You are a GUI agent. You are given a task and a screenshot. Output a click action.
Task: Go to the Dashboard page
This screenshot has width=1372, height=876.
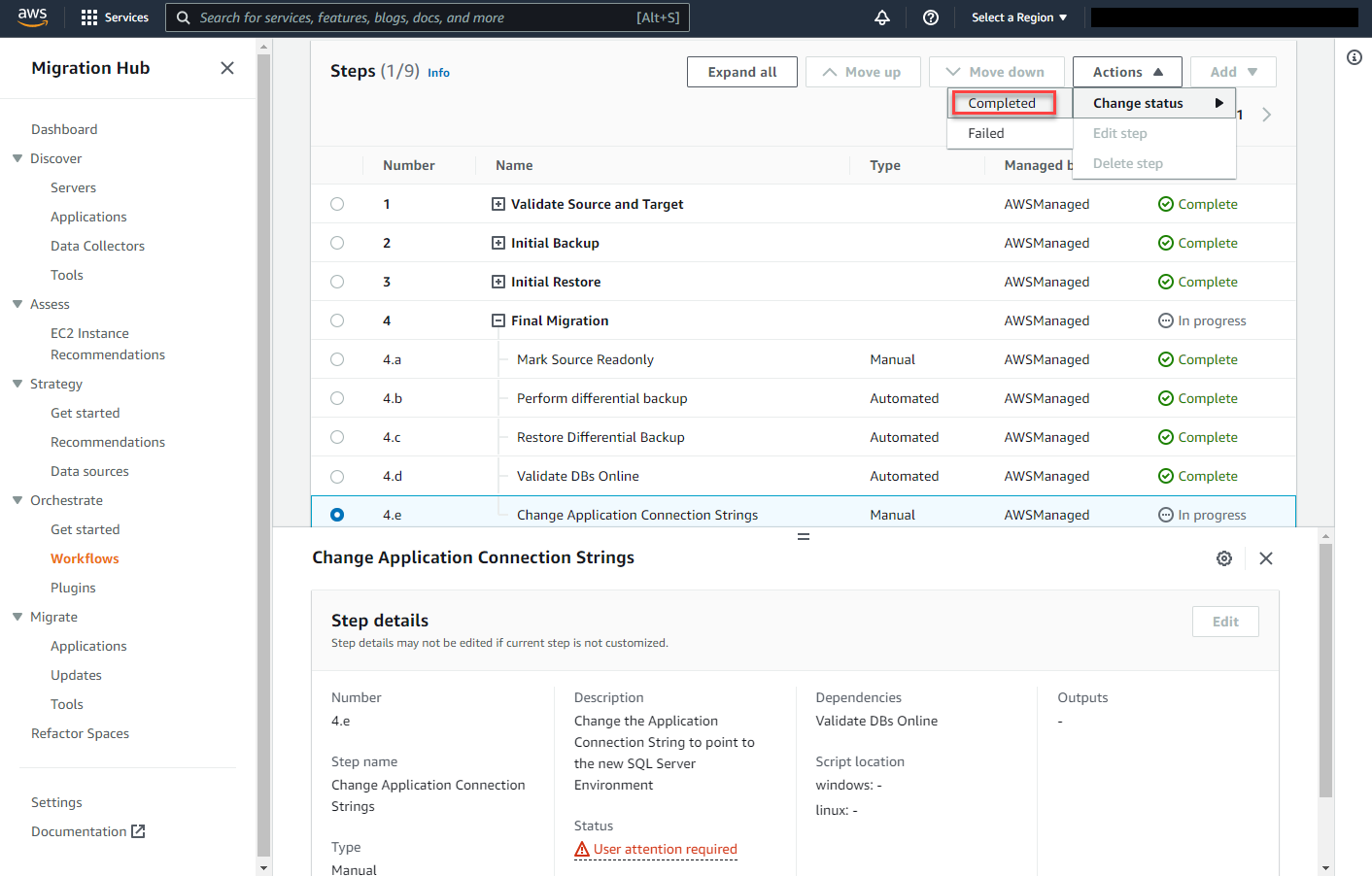tap(64, 129)
